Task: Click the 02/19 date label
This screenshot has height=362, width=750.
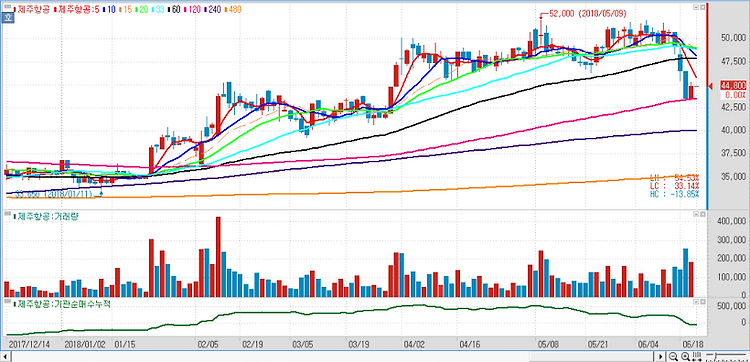Action: [252, 344]
